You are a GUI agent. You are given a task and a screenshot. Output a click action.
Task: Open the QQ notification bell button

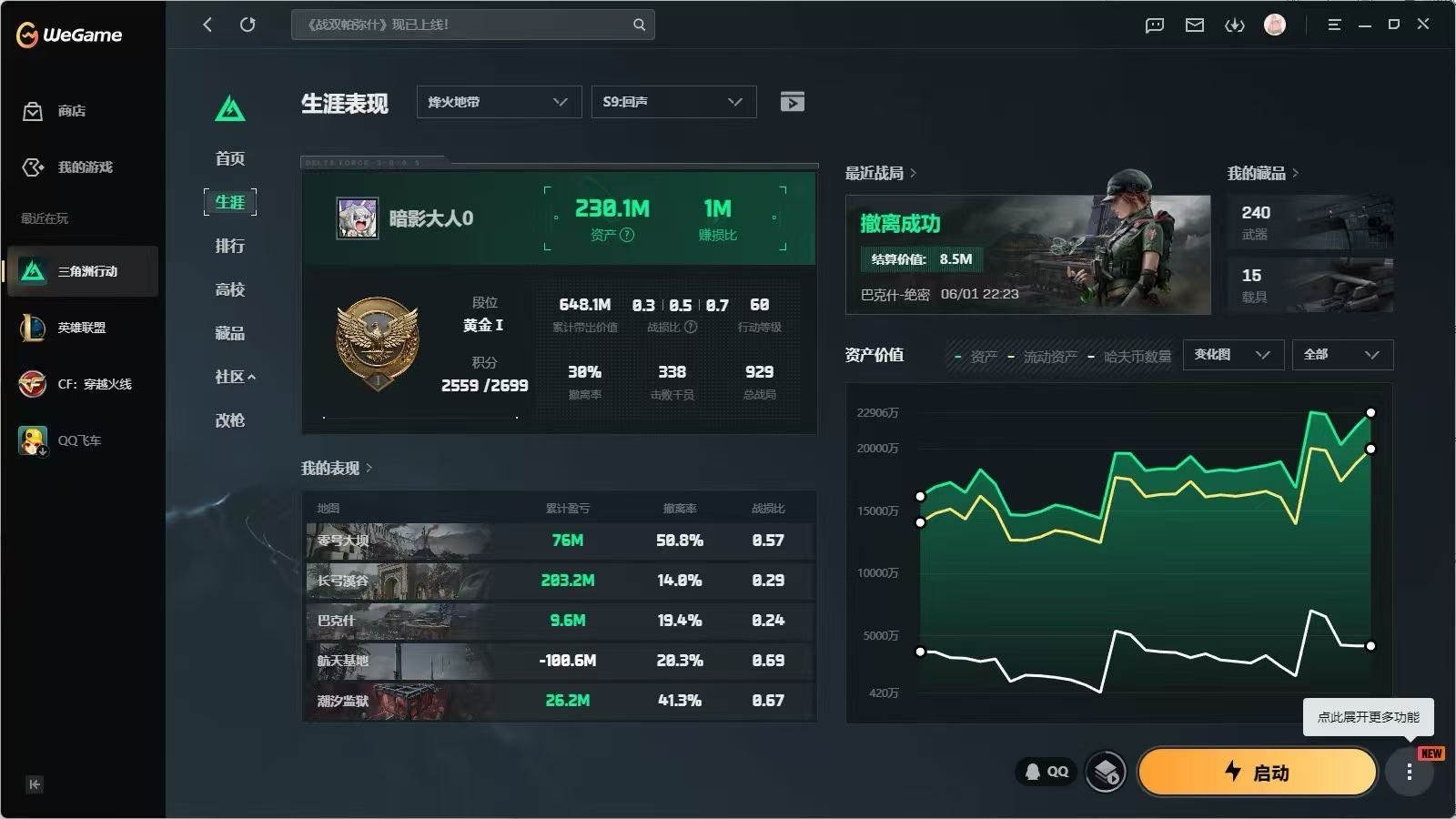(x=1046, y=772)
